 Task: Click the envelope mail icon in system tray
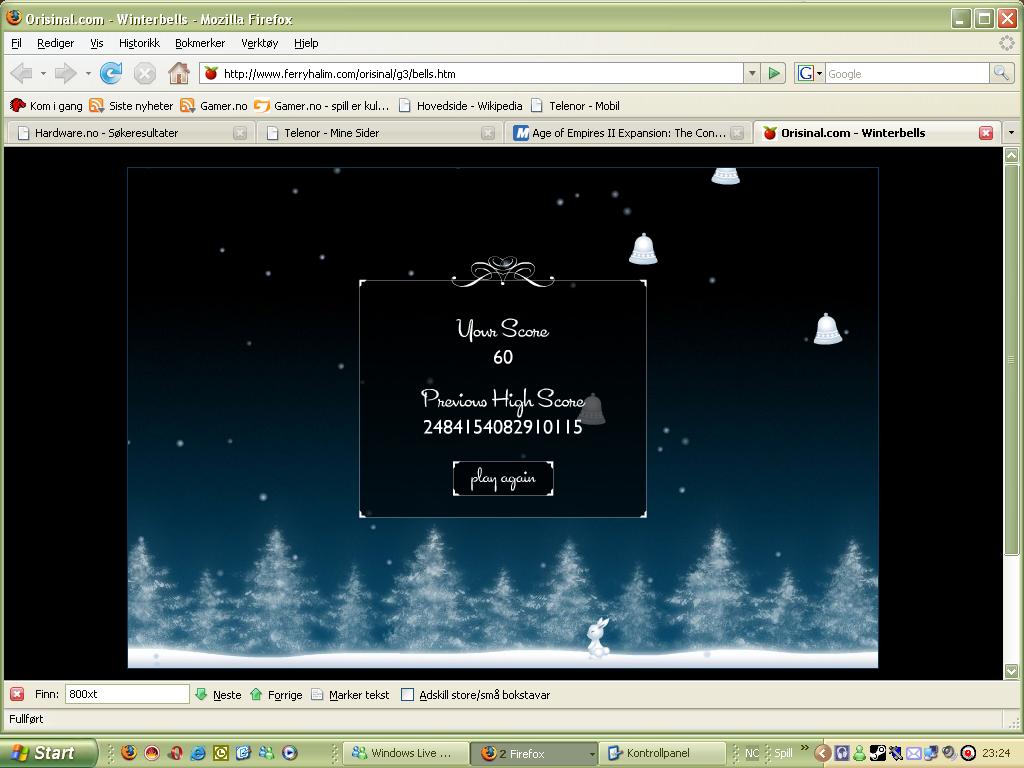pyautogui.click(x=914, y=753)
